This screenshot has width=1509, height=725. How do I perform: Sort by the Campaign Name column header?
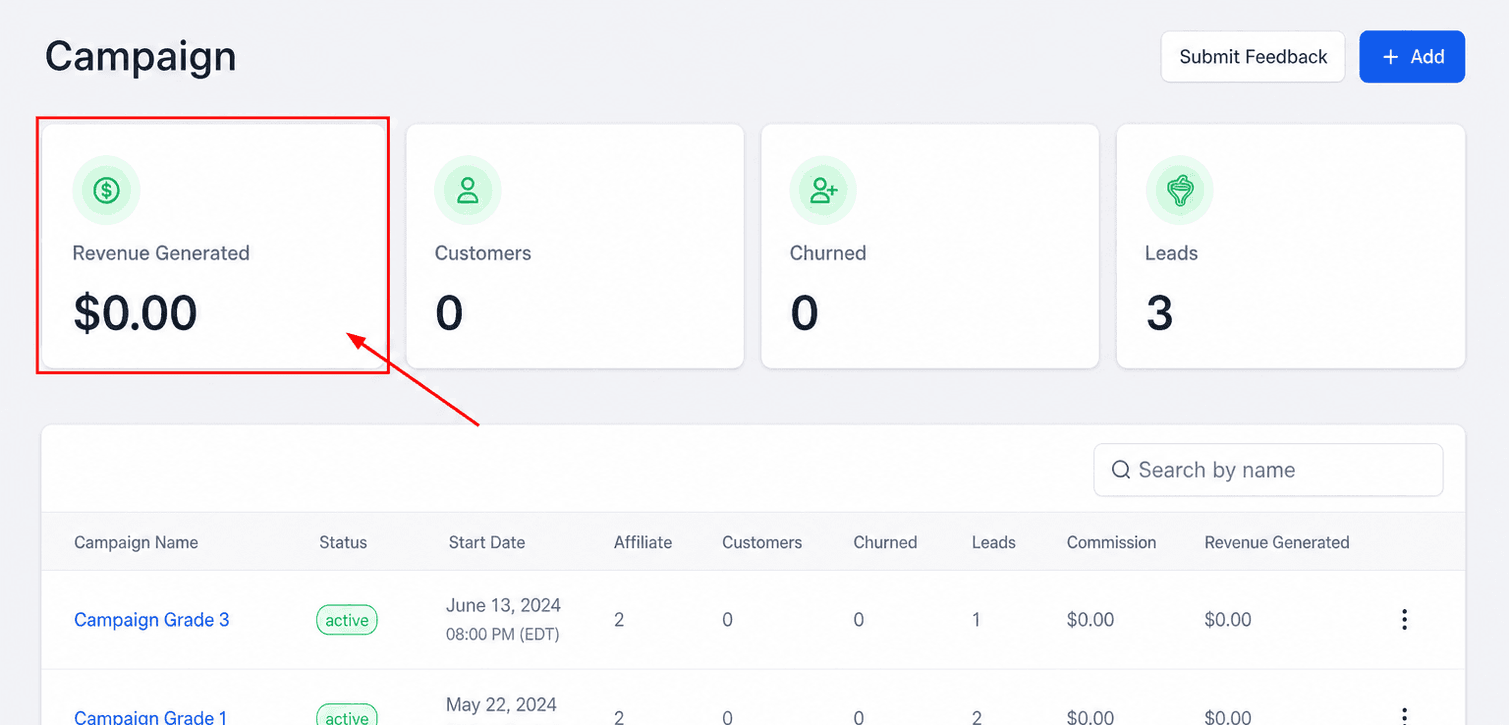(136, 543)
